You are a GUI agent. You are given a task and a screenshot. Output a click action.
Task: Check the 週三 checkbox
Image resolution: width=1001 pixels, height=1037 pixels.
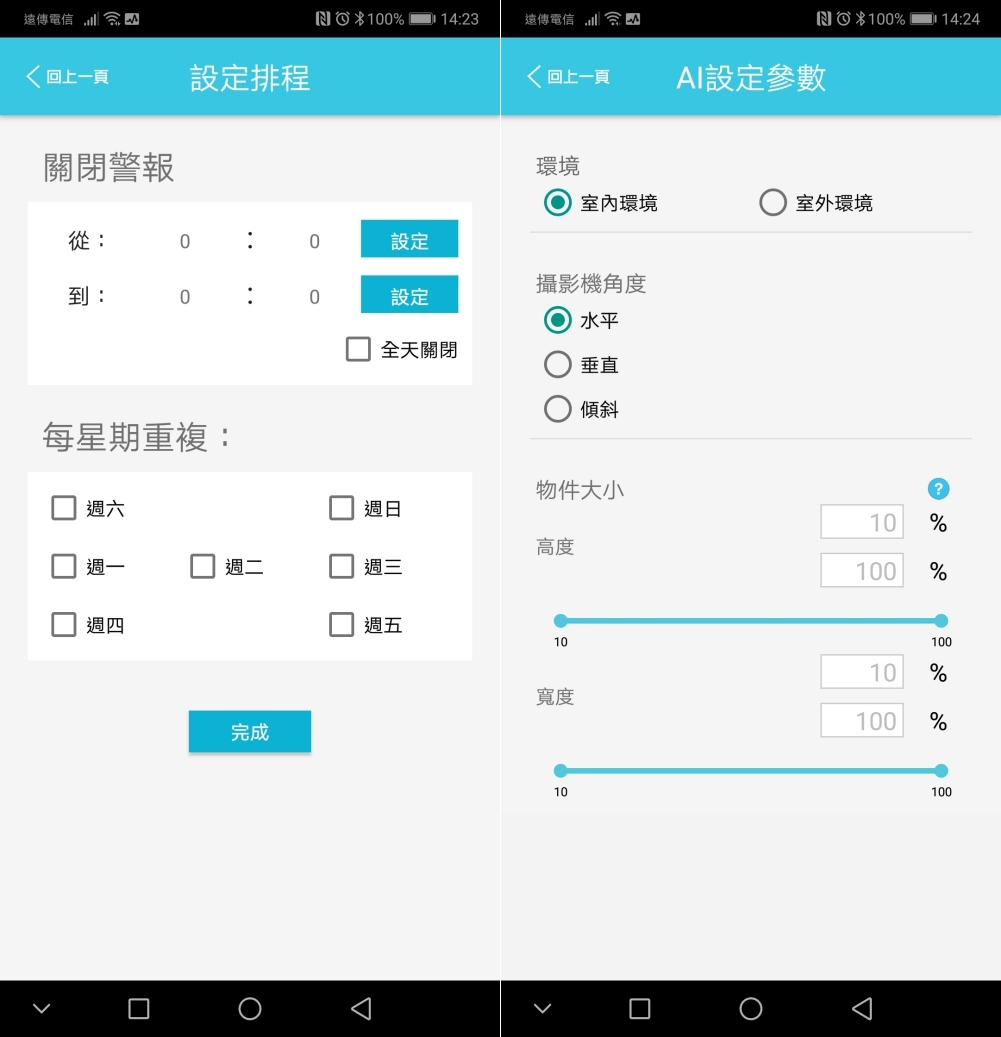[x=342, y=566]
